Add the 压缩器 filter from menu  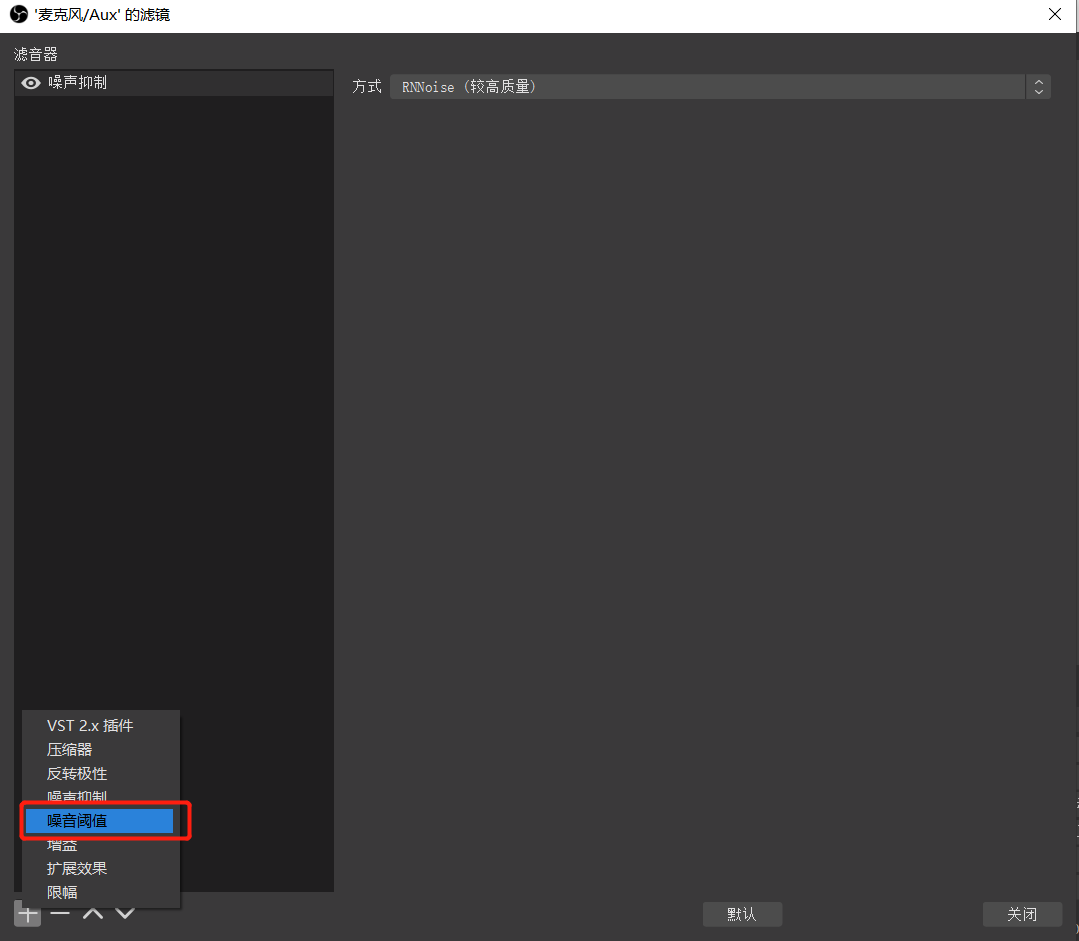pyautogui.click(x=70, y=749)
